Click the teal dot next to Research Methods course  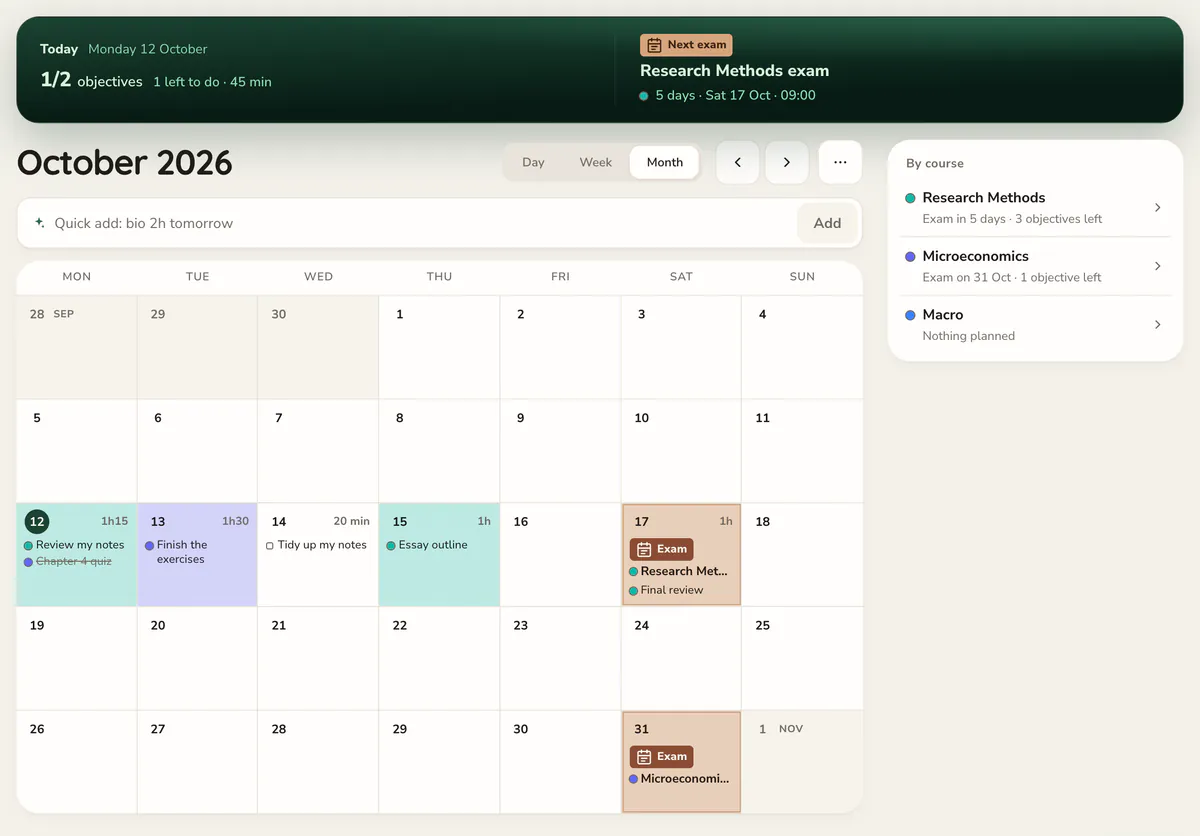(x=910, y=198)
